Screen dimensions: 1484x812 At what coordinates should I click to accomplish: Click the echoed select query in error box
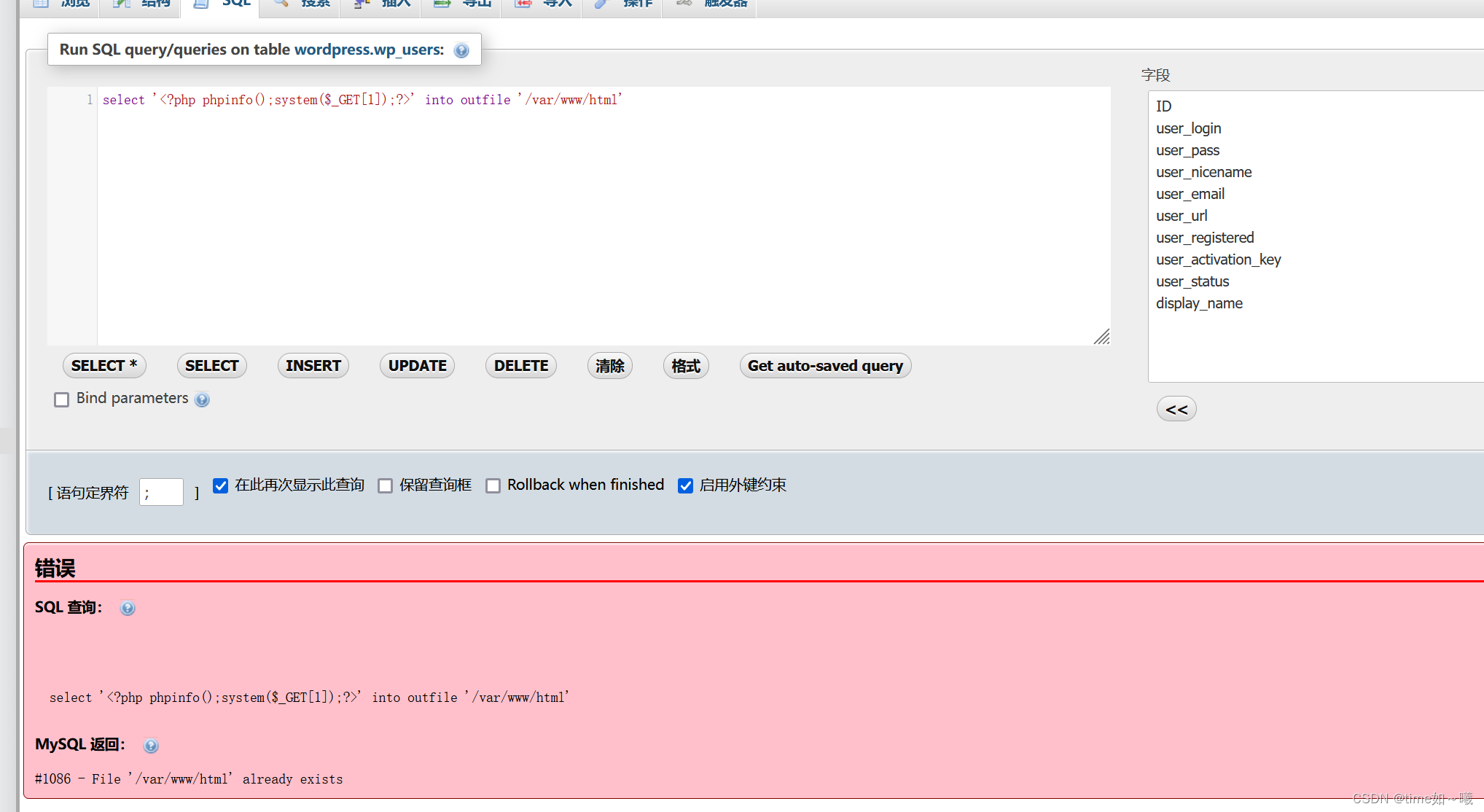(309, 698)
